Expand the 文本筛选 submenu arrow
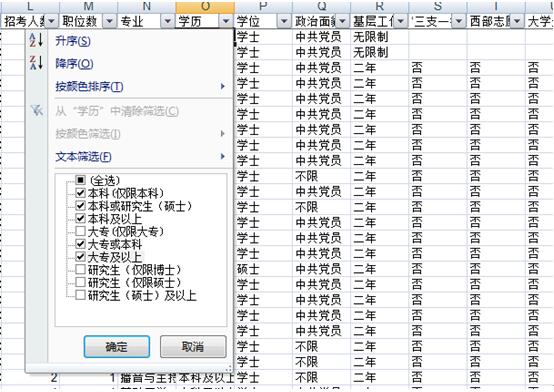Viewport: 554px width, 392px height. click(223, 156)
